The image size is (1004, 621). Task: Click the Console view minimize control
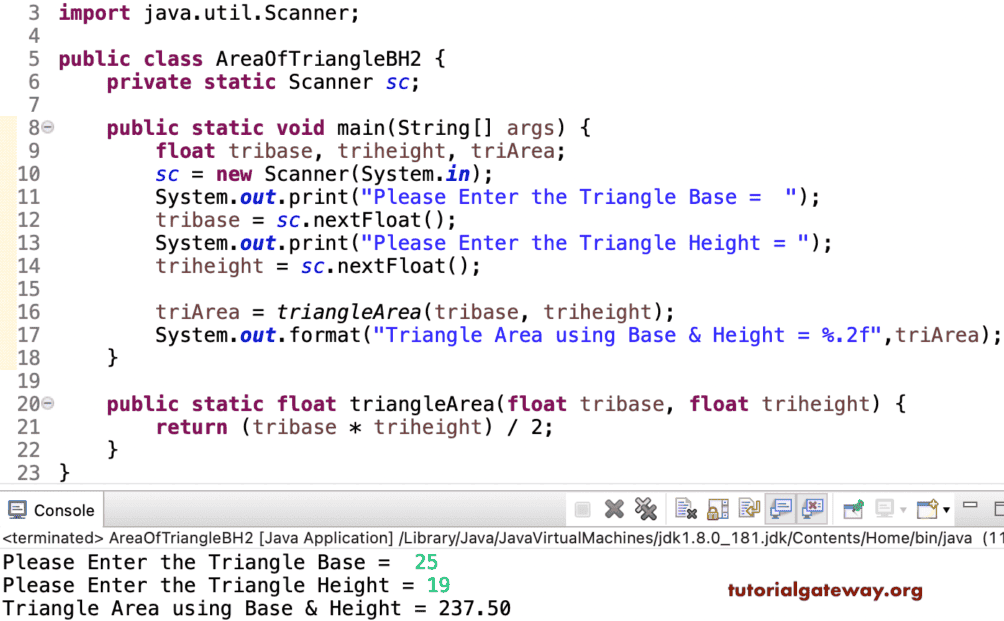pyautogui.click(x=970, y=508)
